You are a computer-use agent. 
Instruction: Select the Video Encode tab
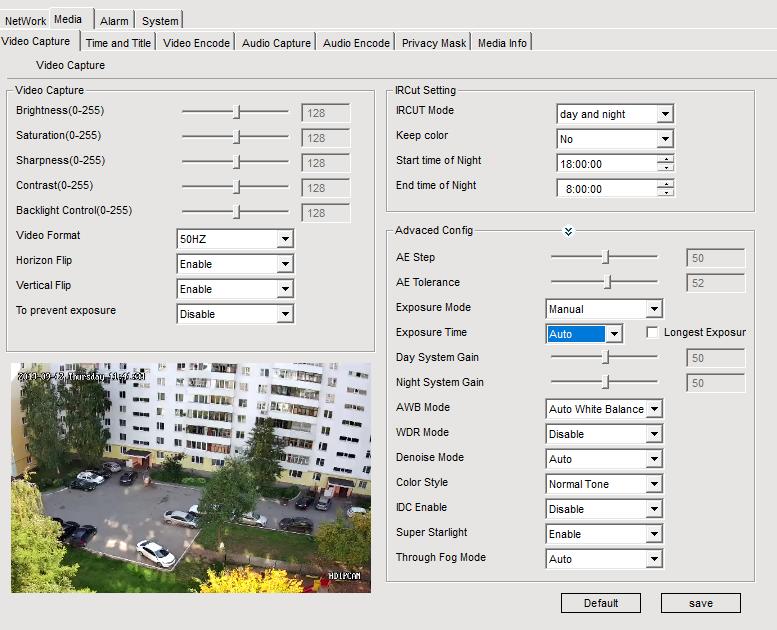point(197,43)
